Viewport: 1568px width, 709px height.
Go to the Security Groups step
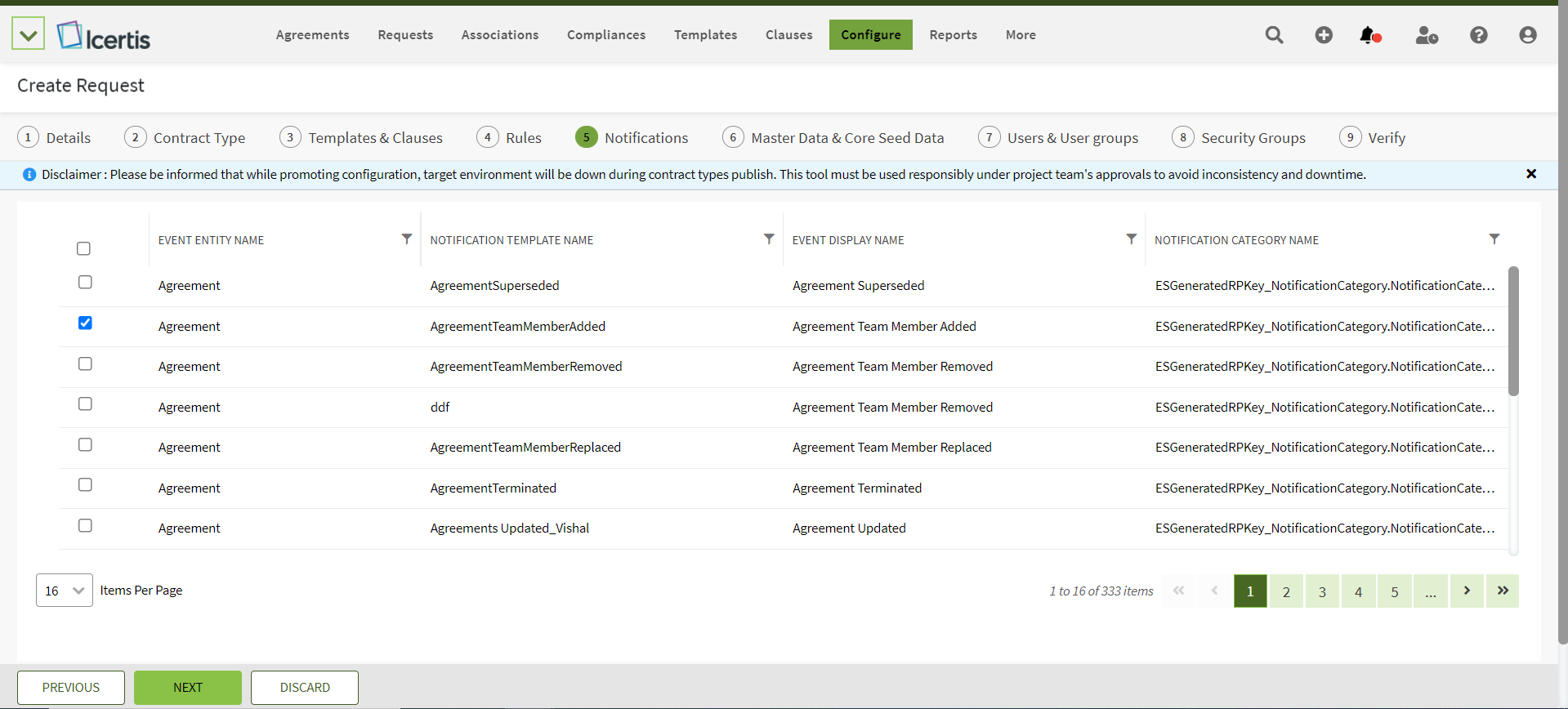point(1252,138)
